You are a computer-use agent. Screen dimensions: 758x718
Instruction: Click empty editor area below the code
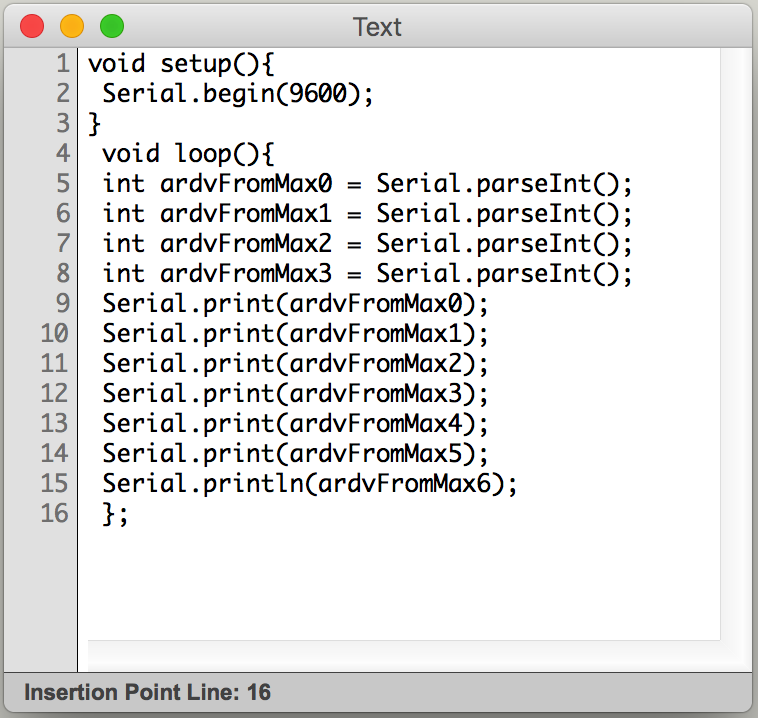point(399,583)
